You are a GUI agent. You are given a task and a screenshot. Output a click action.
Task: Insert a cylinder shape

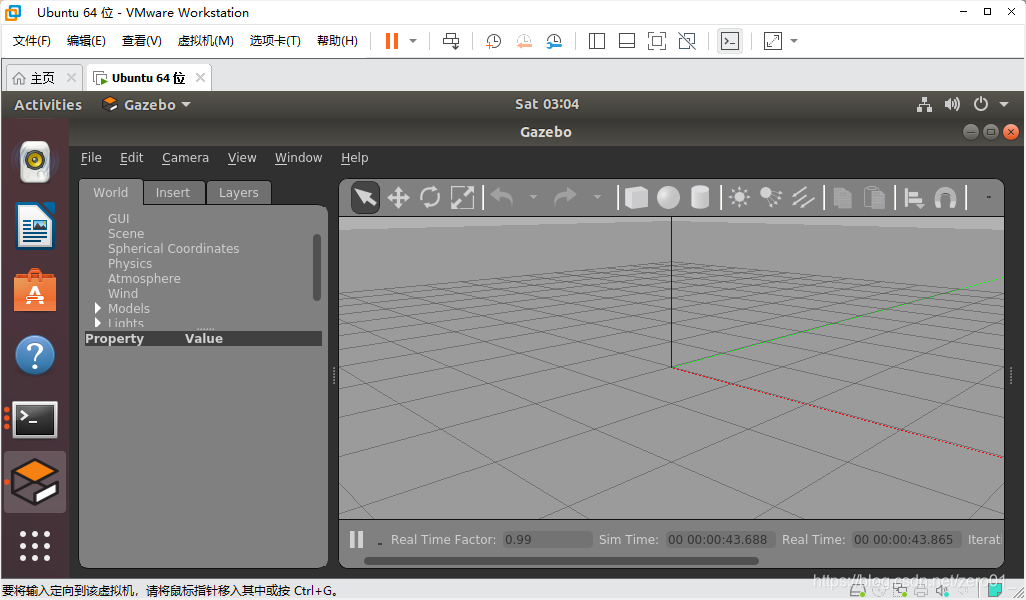coord(700,198)
